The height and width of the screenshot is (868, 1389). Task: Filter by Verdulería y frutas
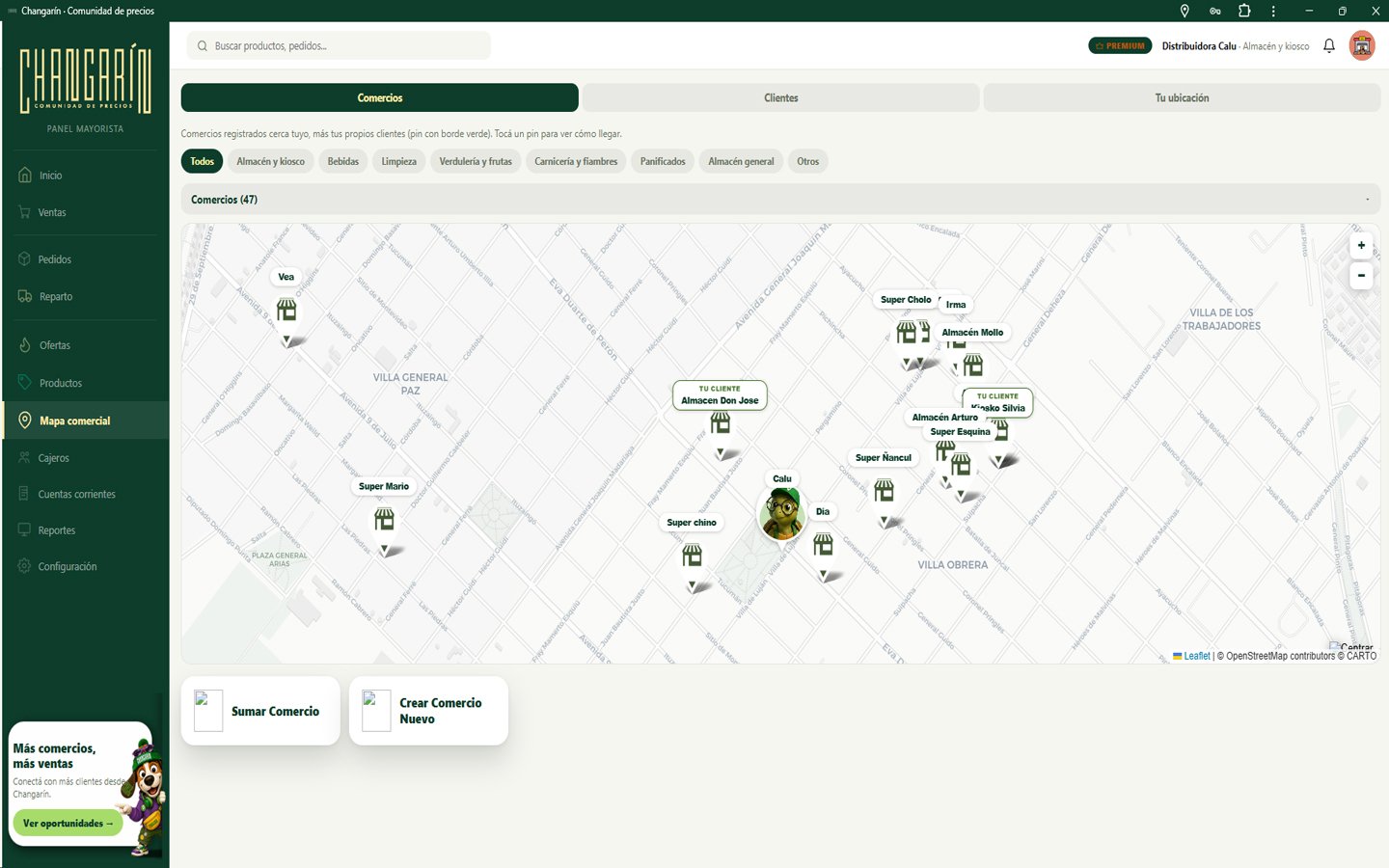476,161
